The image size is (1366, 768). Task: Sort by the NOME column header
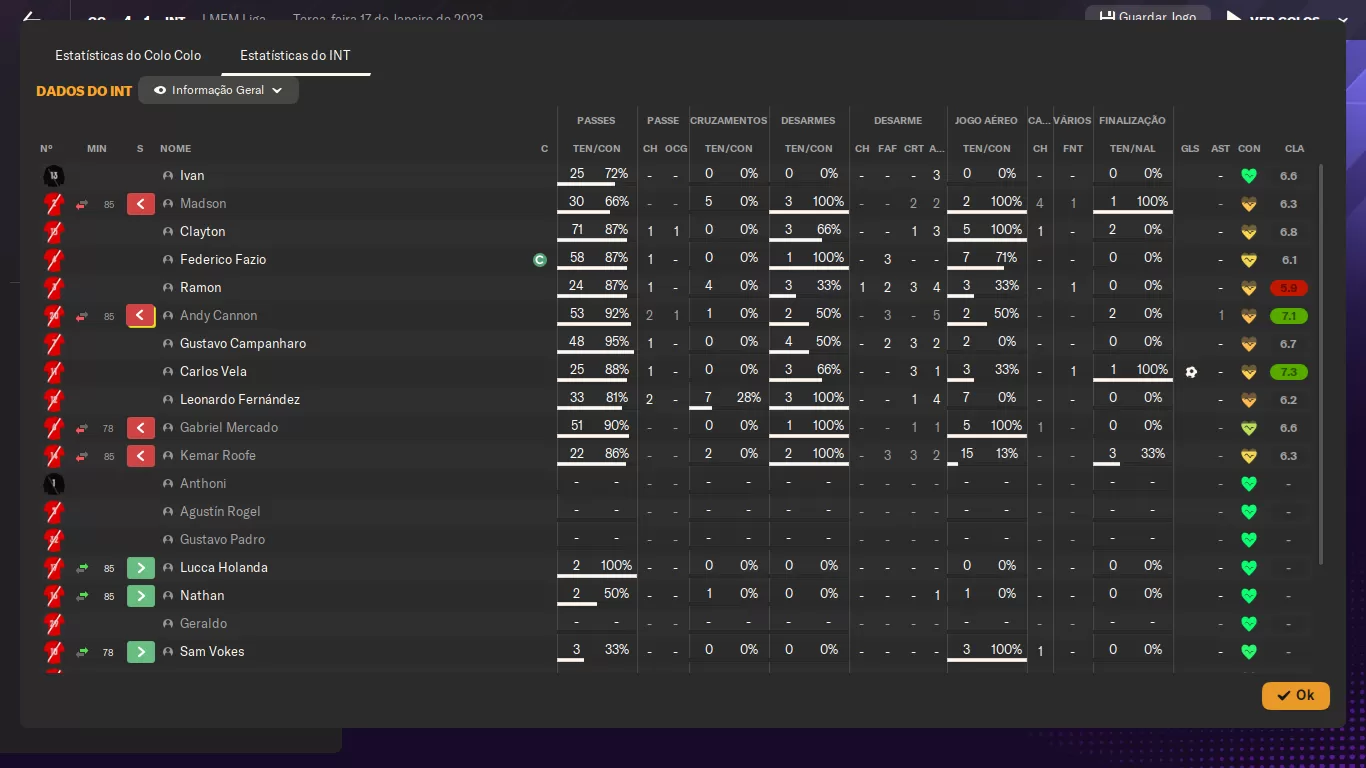click(x=175, y=148)
